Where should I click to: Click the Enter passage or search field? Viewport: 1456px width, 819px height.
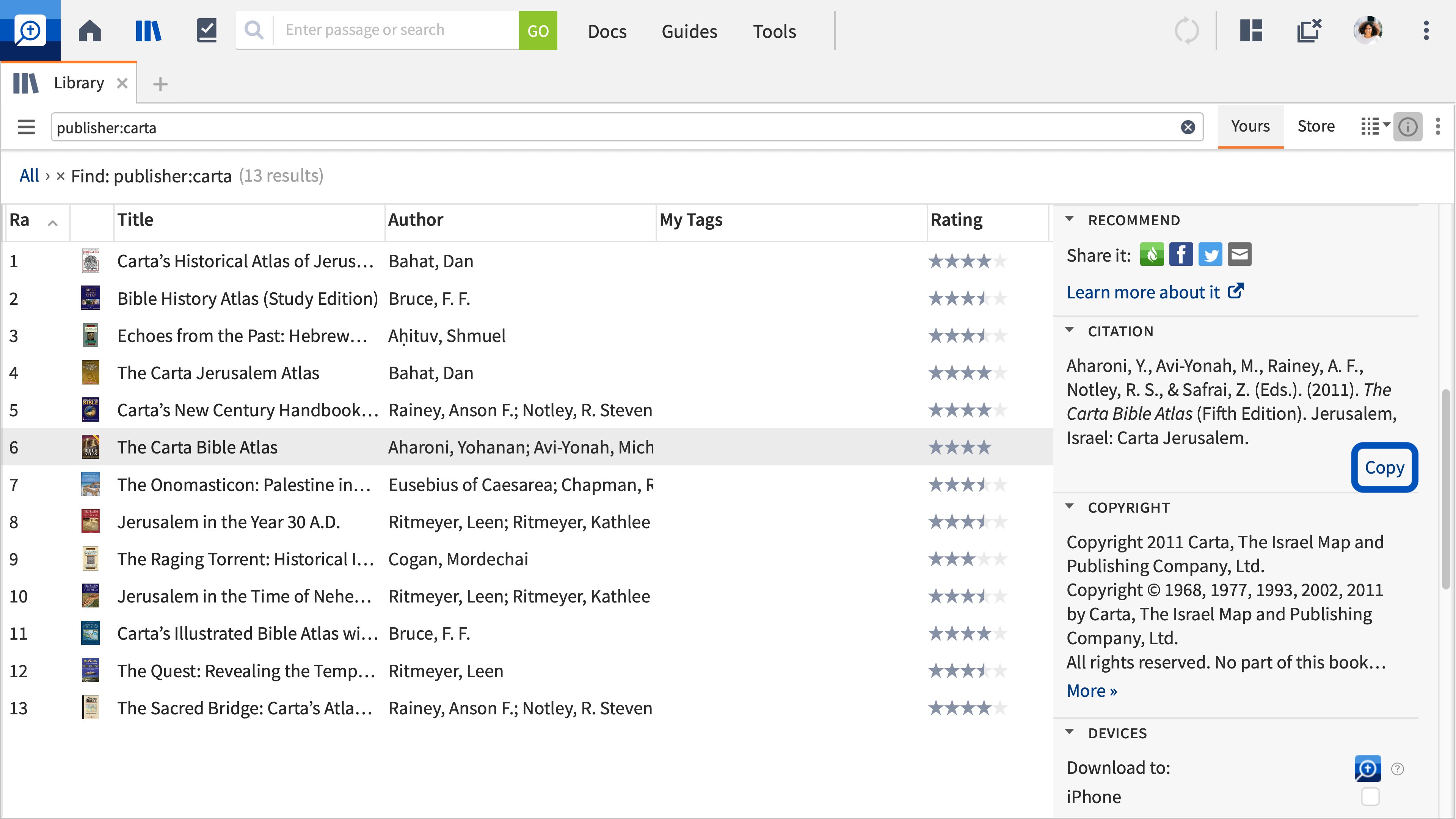(x=395, y=30)
